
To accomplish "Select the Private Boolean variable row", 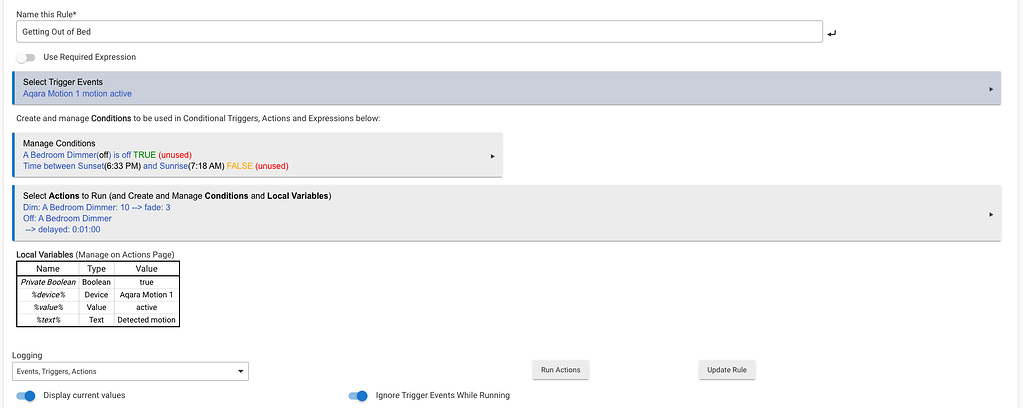I will tap(48, 282).
